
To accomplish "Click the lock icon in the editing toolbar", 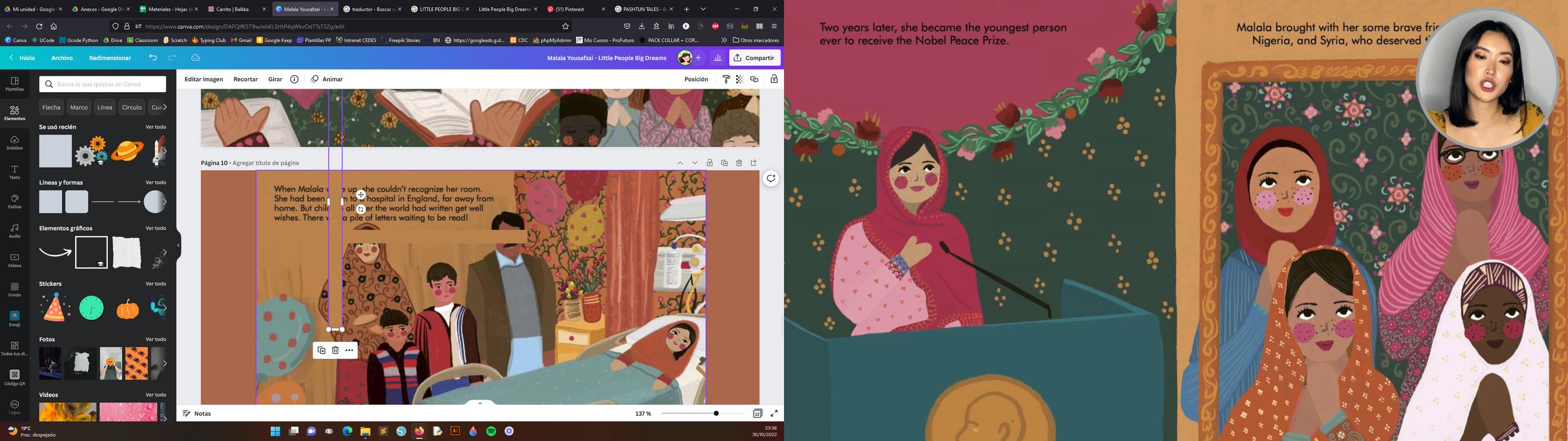I will [x=774, y=79].
